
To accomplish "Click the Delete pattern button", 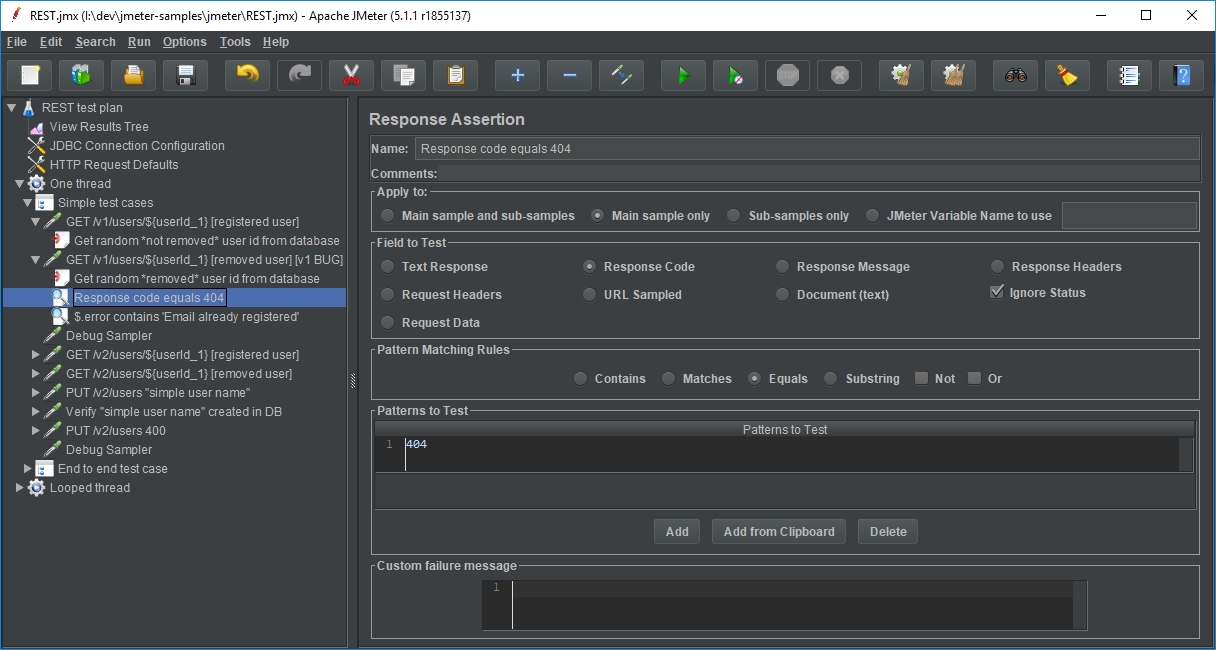I will click(888, 532).
